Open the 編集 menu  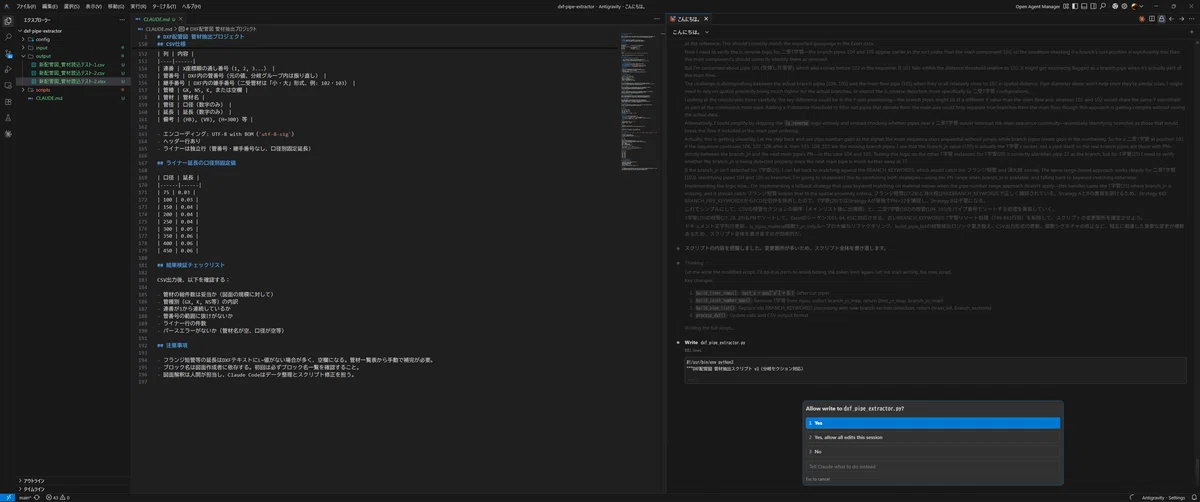point(50,6)
